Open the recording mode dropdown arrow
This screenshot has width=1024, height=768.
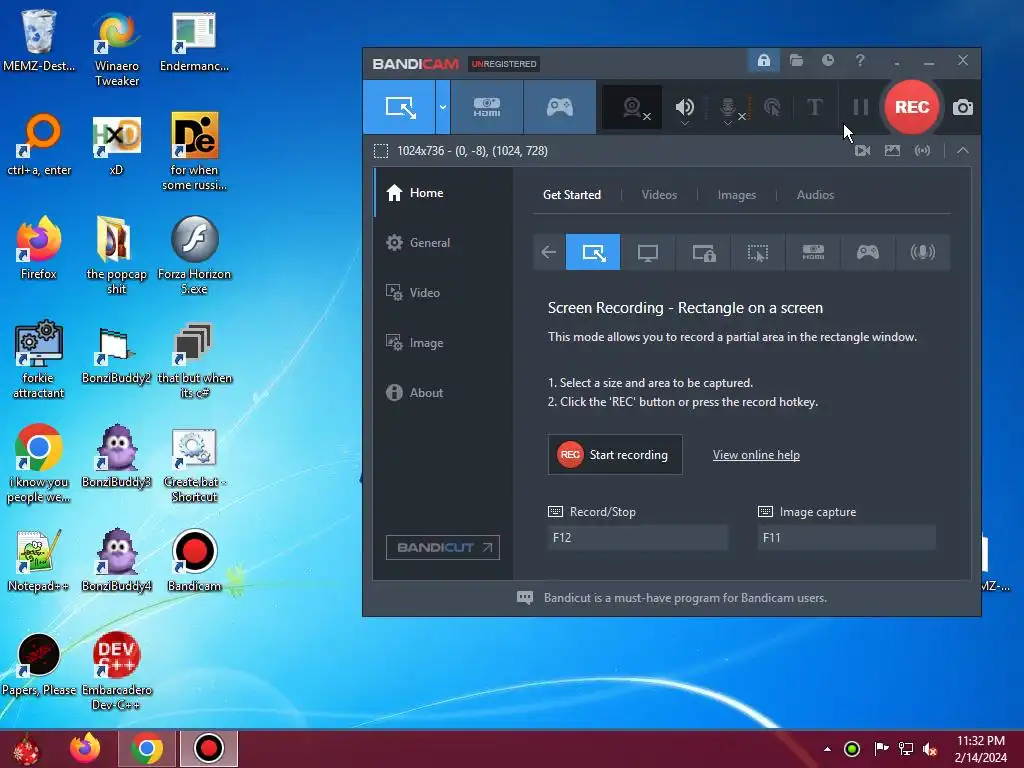click(443, 107)
